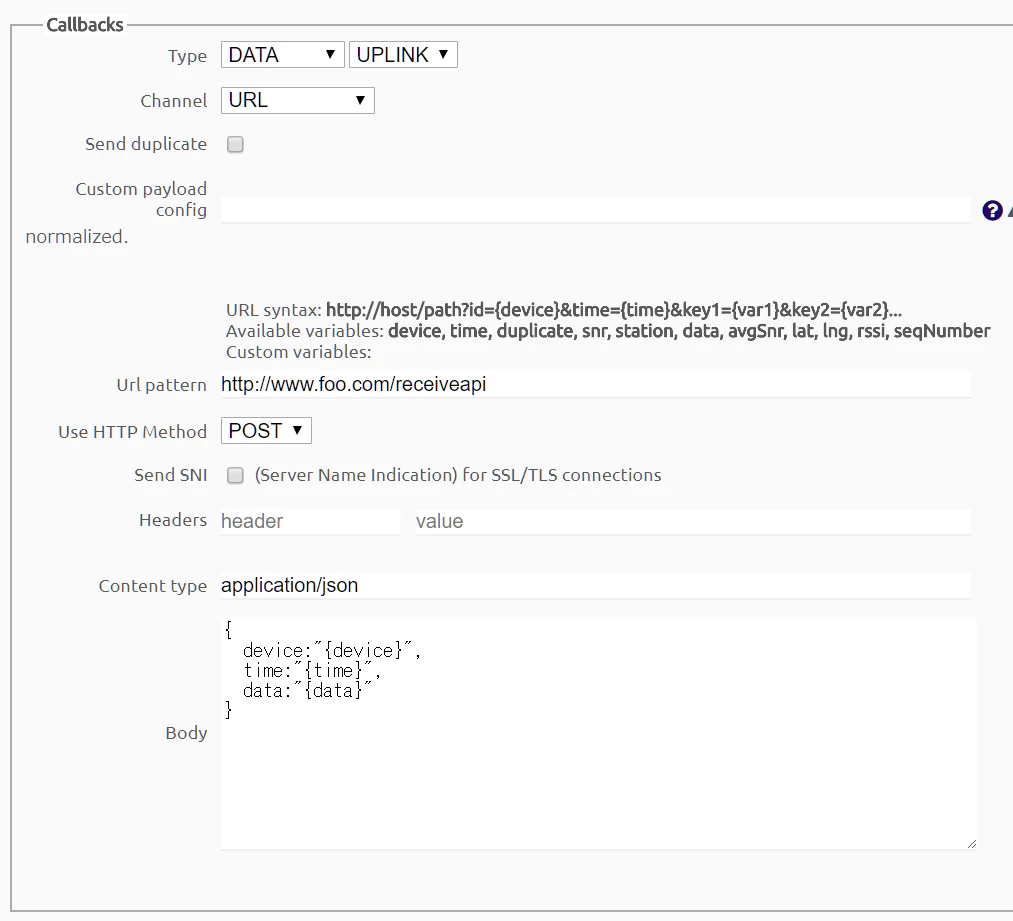Click the Custom payload config field
The width and height of the screenshot is (1013, 921).
[596, 210]
